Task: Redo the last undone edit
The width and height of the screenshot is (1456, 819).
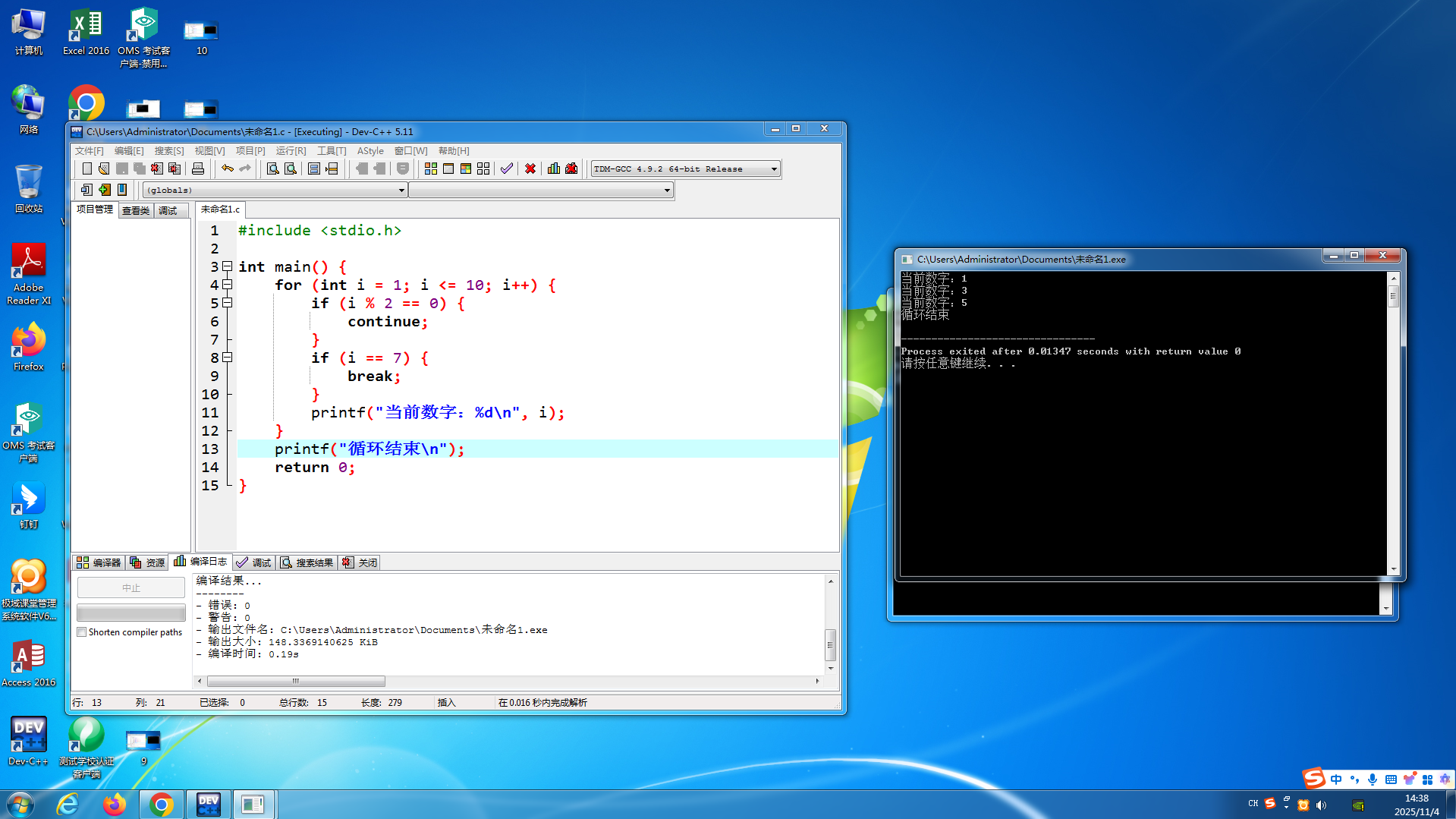Action: (x=245, y=169)
